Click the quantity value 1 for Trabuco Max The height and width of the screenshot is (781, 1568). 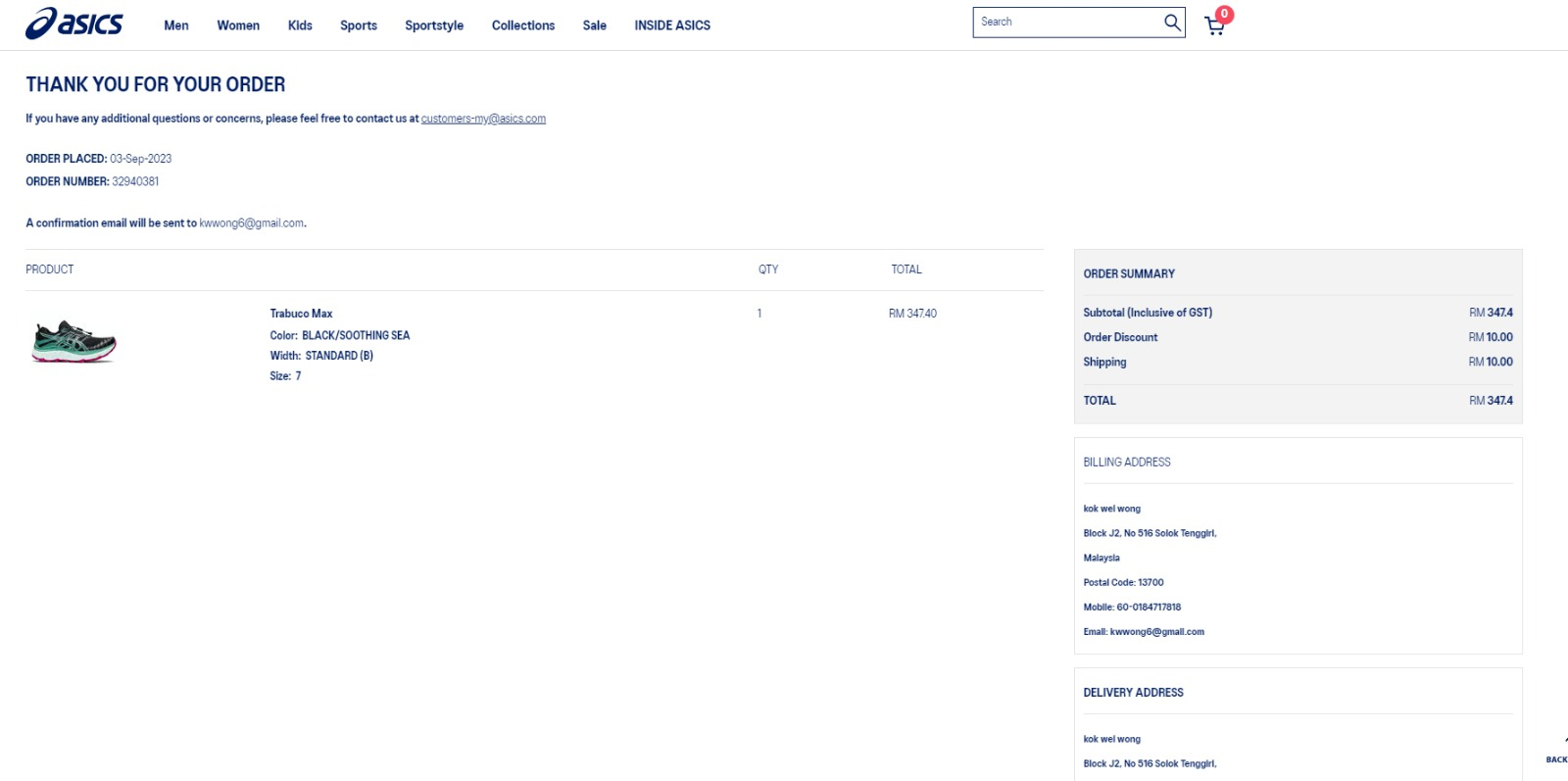(x=759, y=314)
